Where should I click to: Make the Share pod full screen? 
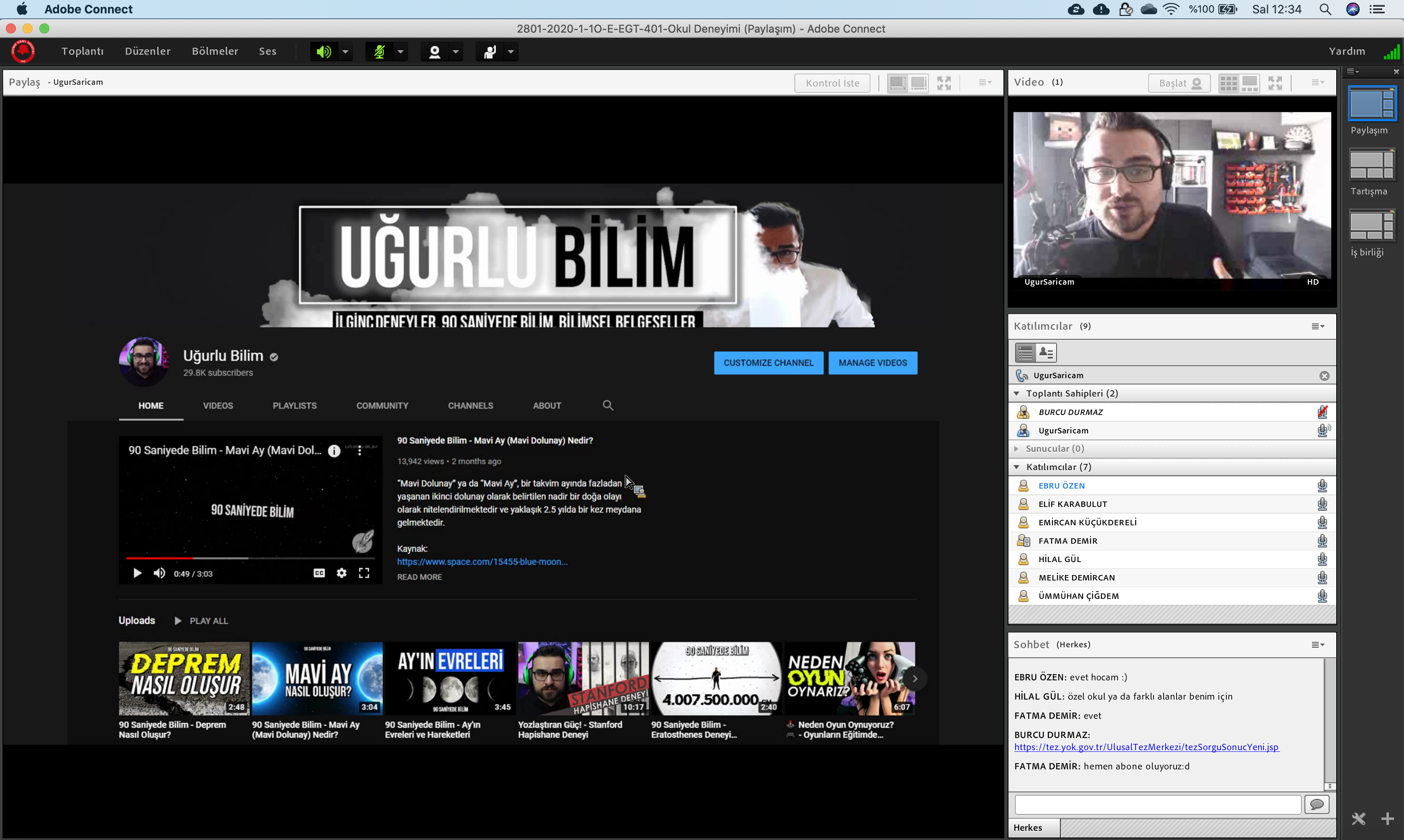point(944,83)
